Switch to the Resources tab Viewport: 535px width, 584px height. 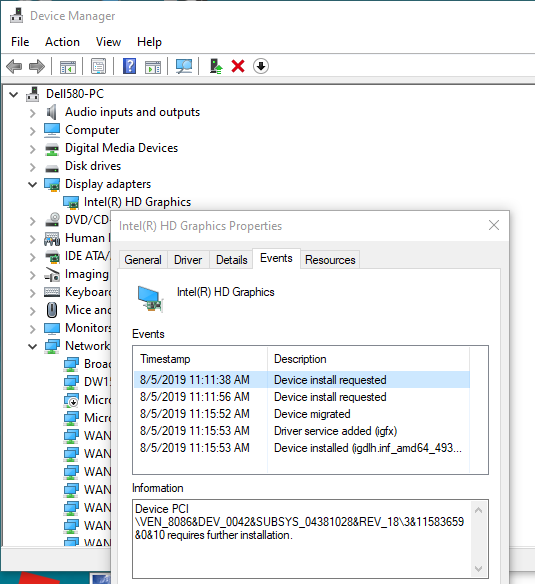[330, 260]
